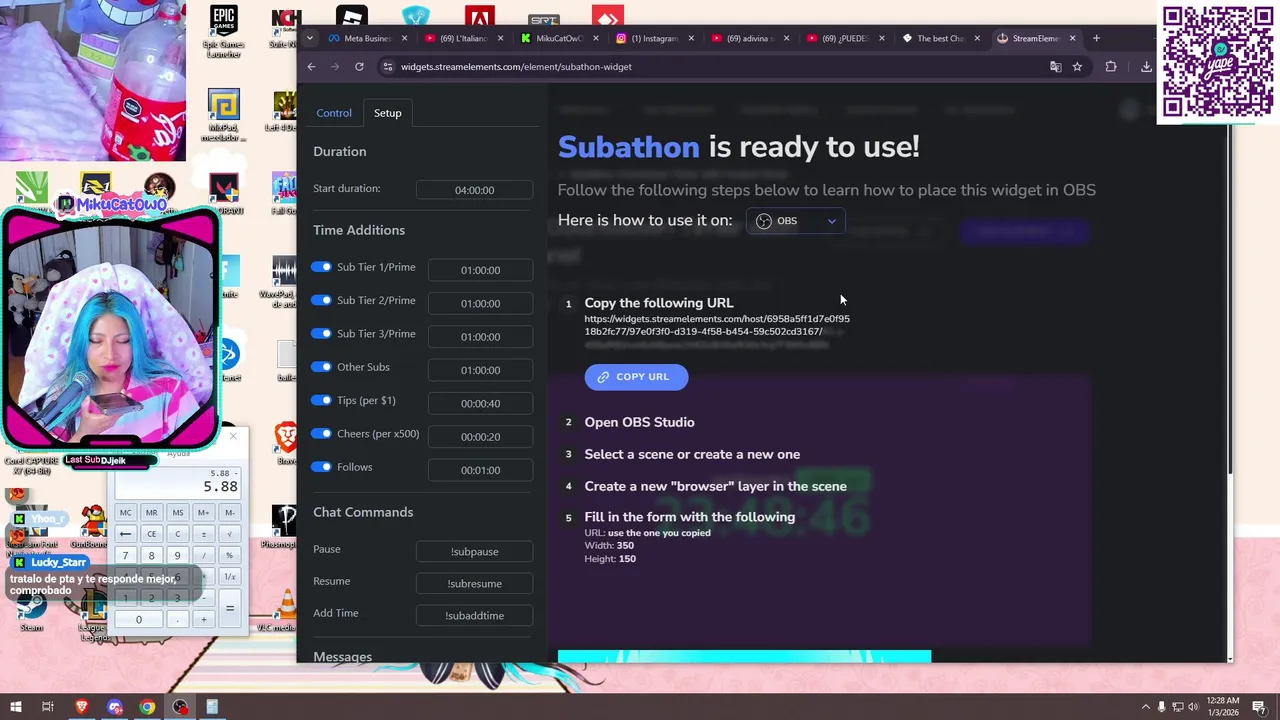
Task: Edit the Follows time value 00:01:00
Action: pyautogui.click(x=480, y=470)
